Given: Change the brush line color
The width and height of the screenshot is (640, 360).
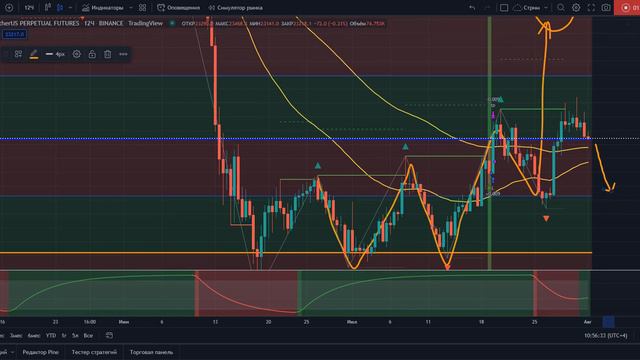Looking at the screenshot, I should pos(34,54).
